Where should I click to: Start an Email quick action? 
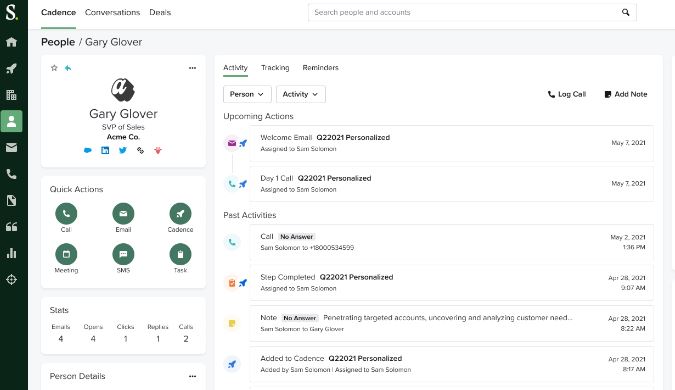[123, 214]
